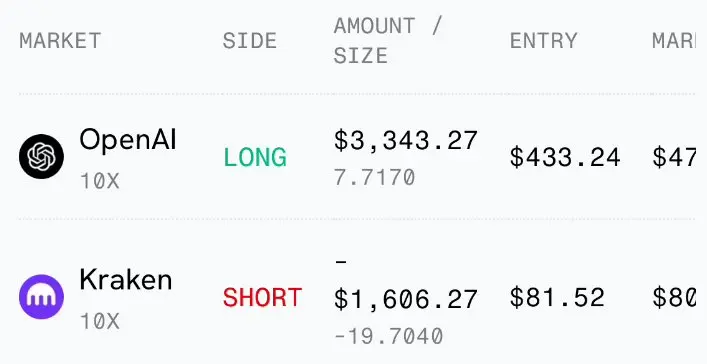Click the 10X leverage under Kraken
The image size is (707, 364).
click(x=100, y=322)
